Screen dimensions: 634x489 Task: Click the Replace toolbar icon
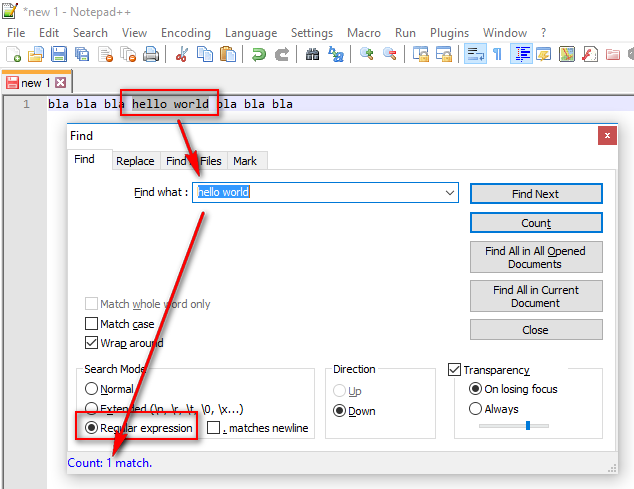tap(336, 54)
